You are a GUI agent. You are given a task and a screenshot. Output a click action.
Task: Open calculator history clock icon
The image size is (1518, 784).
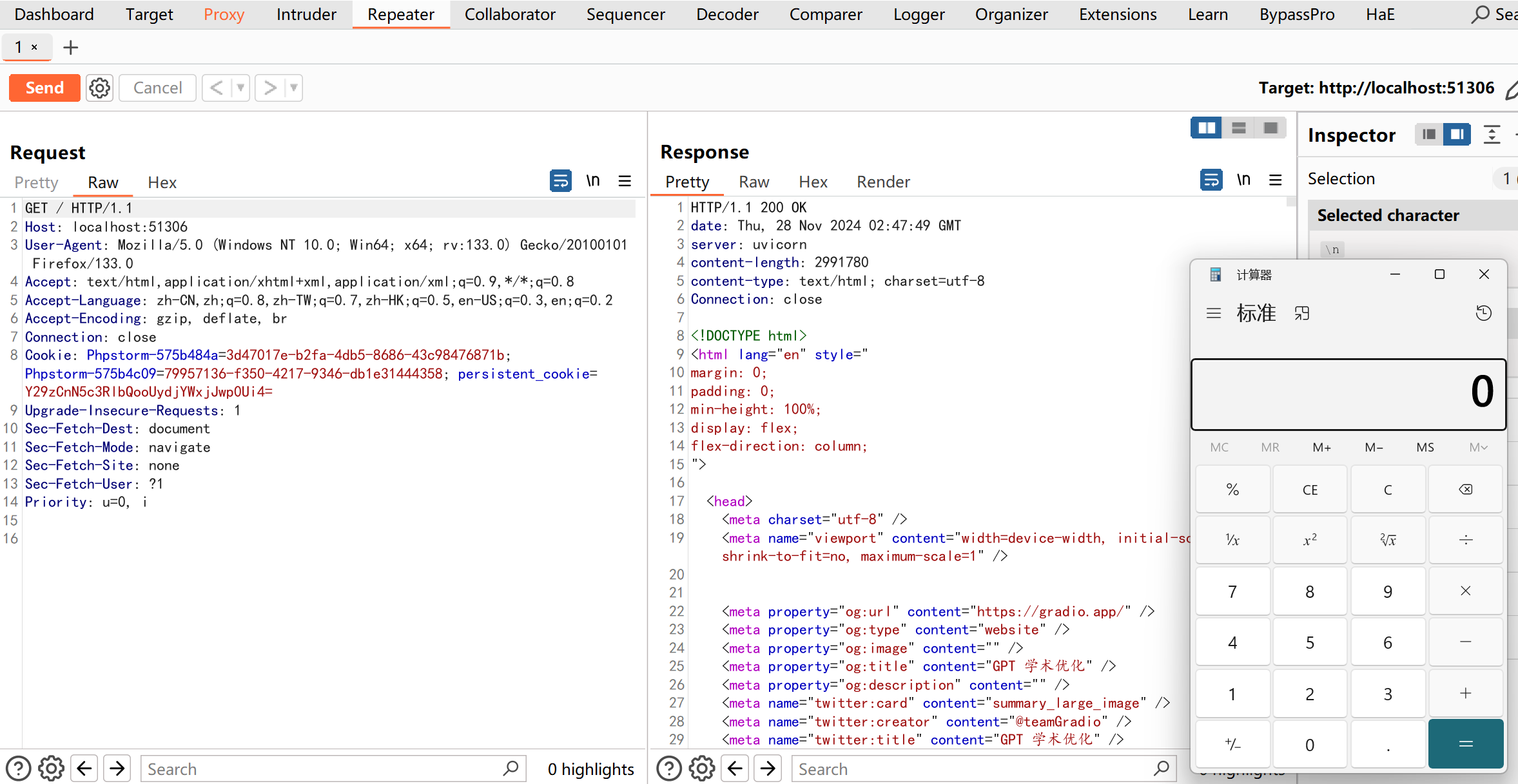click(1483, 314)
